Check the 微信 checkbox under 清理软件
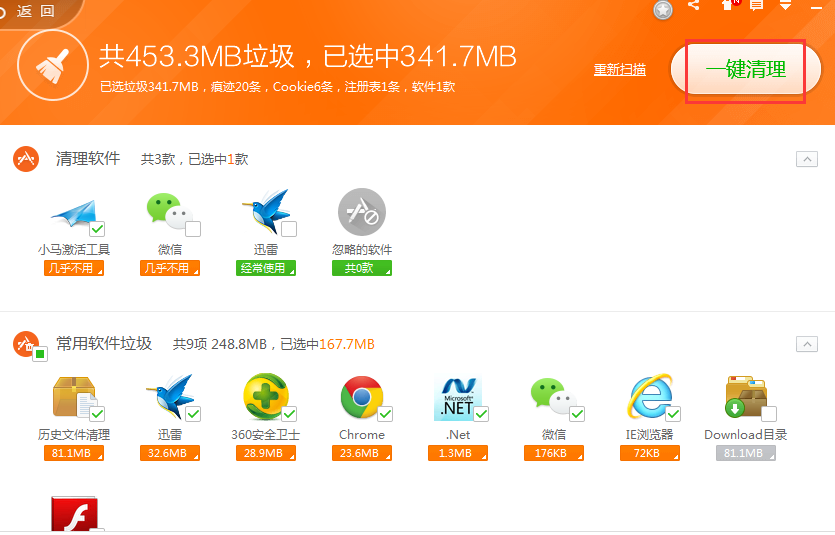Screen dimensions: 835x535 click(x=193, y=229)
